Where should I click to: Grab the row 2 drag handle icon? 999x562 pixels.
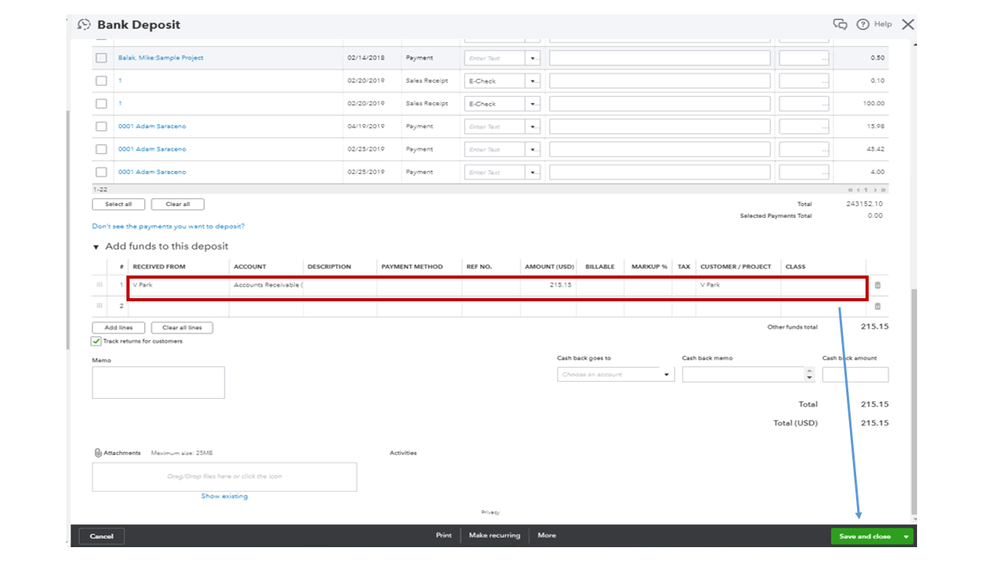coord(99,306)
